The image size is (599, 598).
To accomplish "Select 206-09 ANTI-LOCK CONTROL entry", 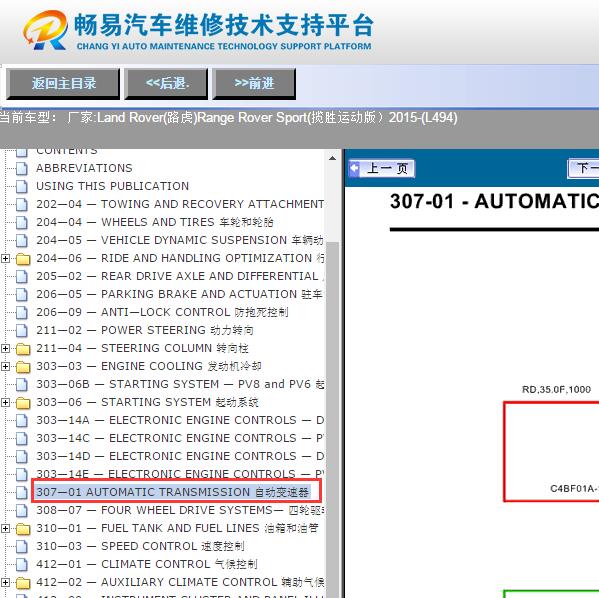I will (x=162, y=312).
